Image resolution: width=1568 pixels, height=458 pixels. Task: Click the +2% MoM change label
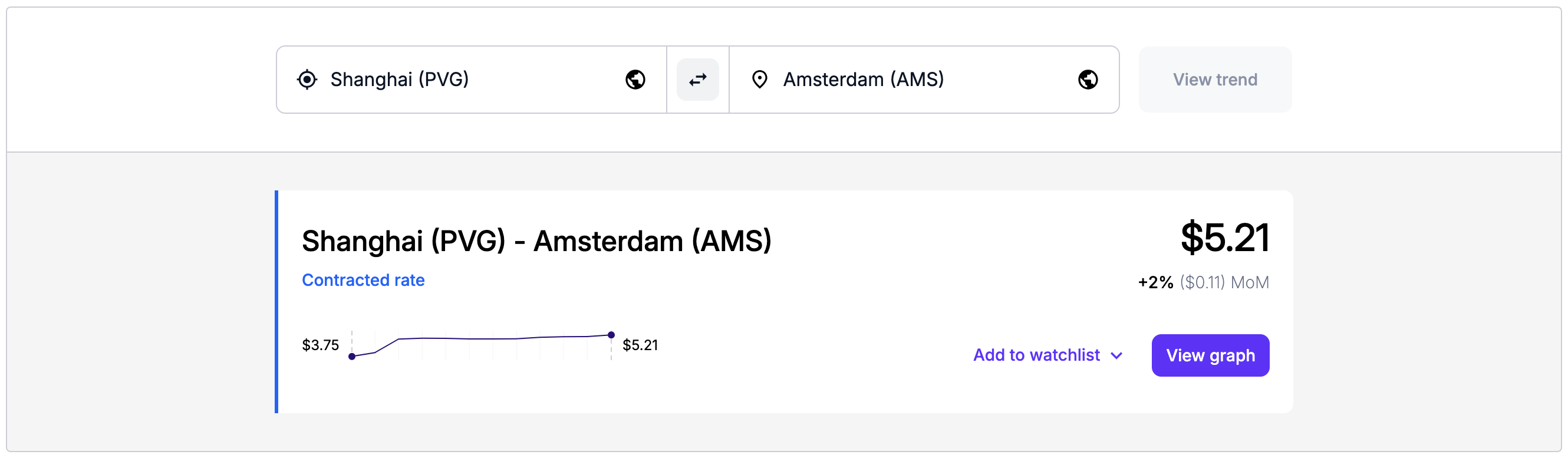pos(1203,282)
